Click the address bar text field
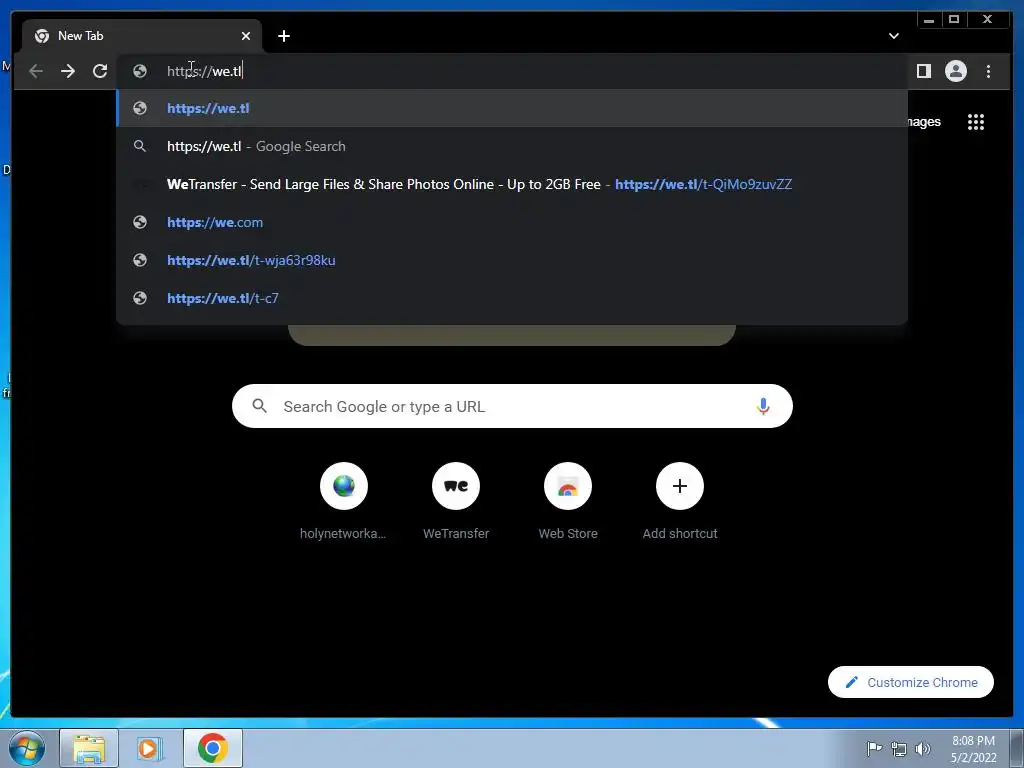1024x768 pixels. tap(512, 71)
